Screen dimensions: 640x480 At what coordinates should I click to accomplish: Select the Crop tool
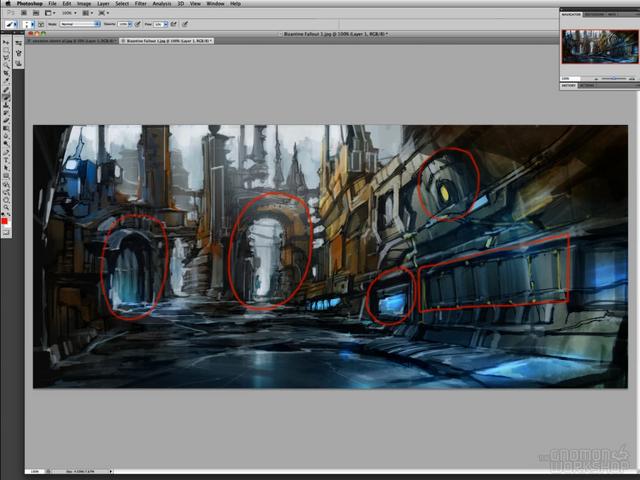[6, 73]
